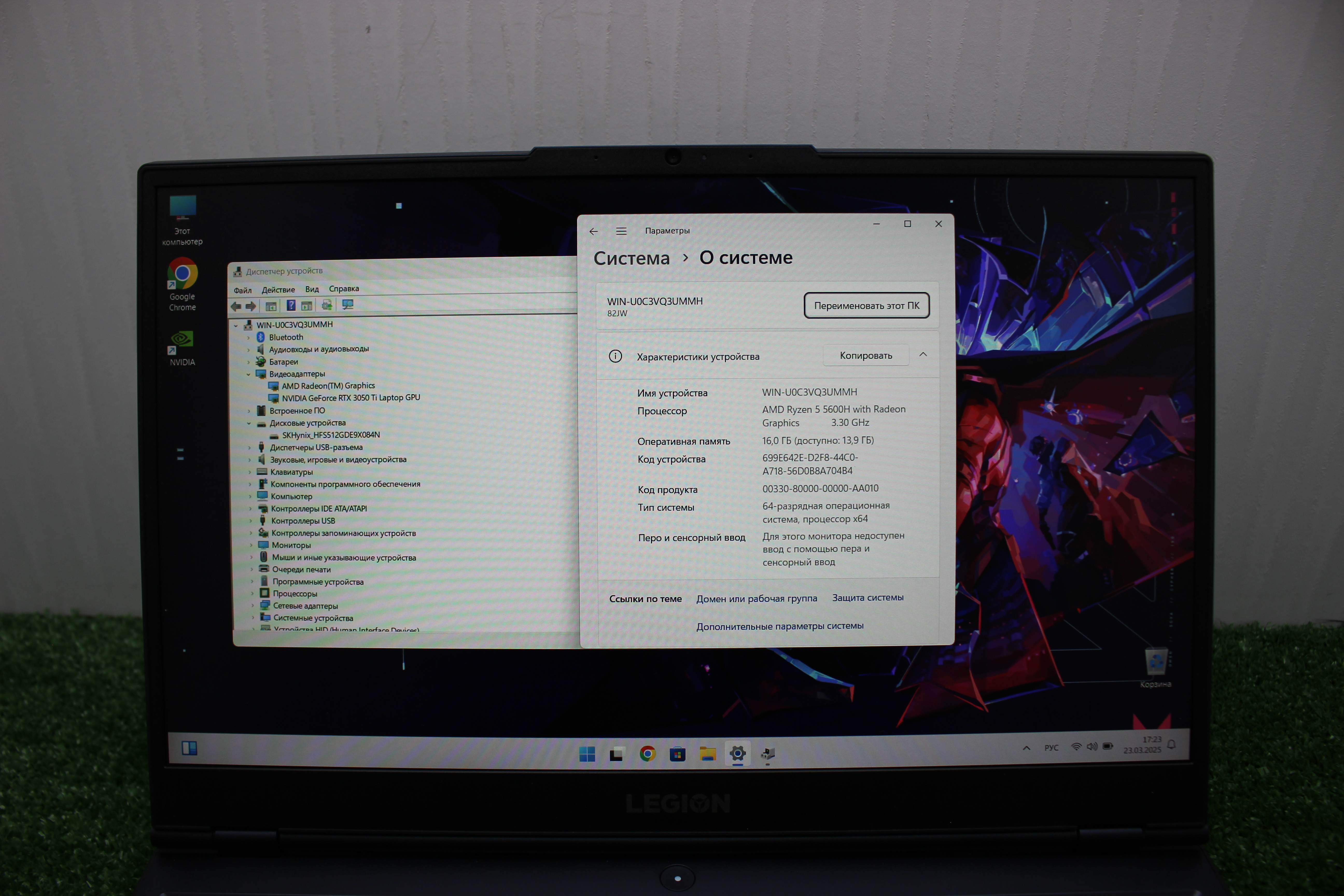Open the Windows Start button on taskbar
Image resolution: width=1344 pixels, height=896 pixels.
[x=587, y=754]
